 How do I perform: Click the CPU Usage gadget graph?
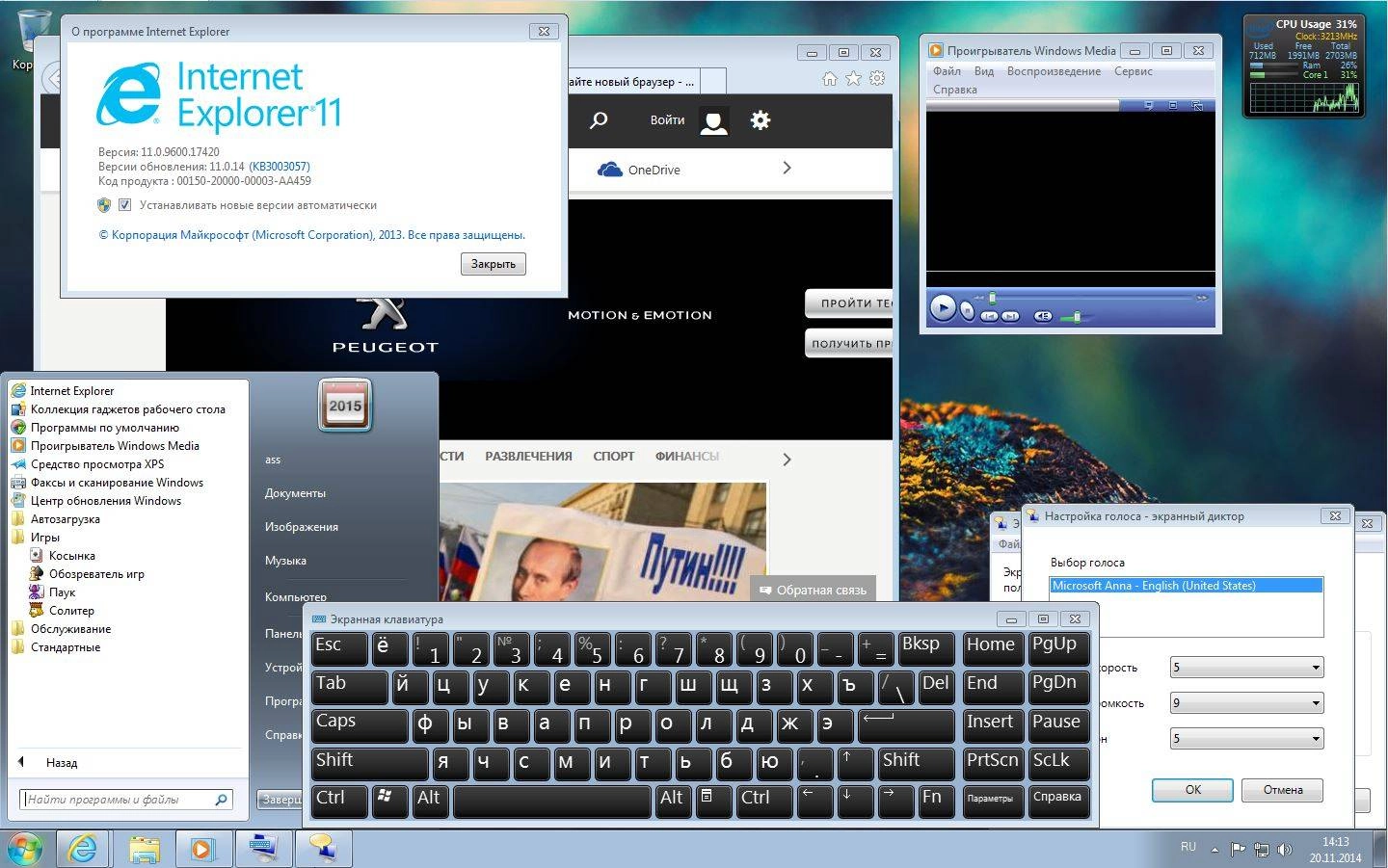[x=1304, y=98]
